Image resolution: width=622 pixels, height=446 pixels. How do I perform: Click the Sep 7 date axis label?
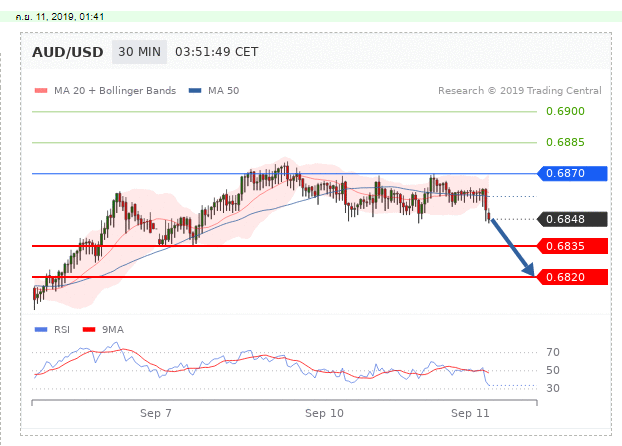tap(156, 413)
